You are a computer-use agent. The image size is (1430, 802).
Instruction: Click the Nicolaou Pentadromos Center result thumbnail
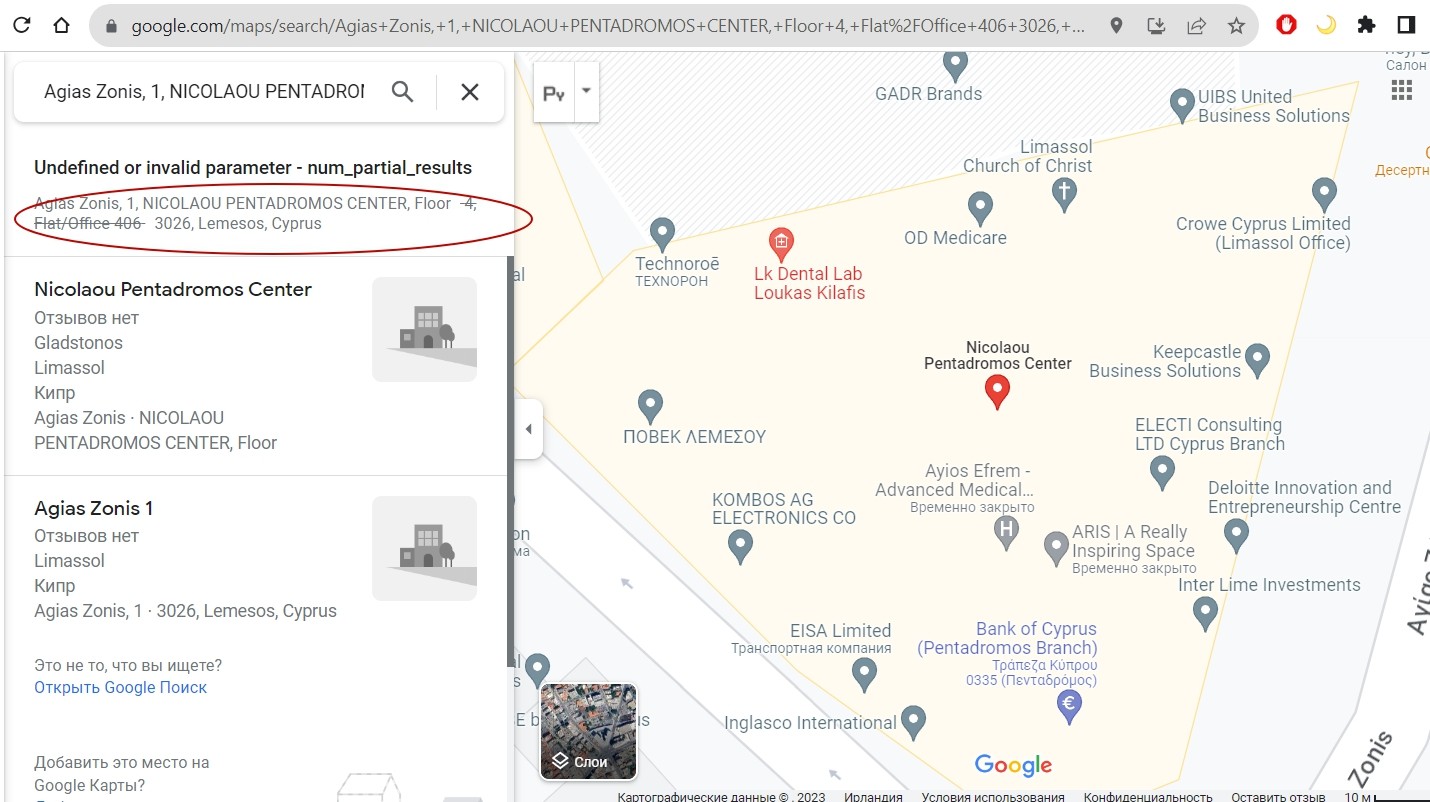(x=424, y=329)
